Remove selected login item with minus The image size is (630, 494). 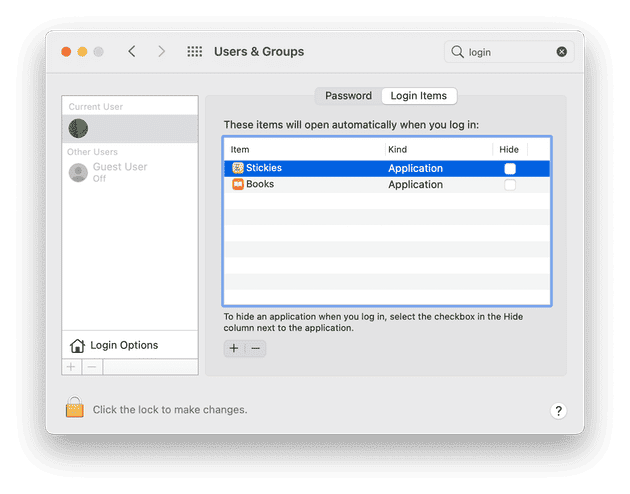(x=256, y=348)
